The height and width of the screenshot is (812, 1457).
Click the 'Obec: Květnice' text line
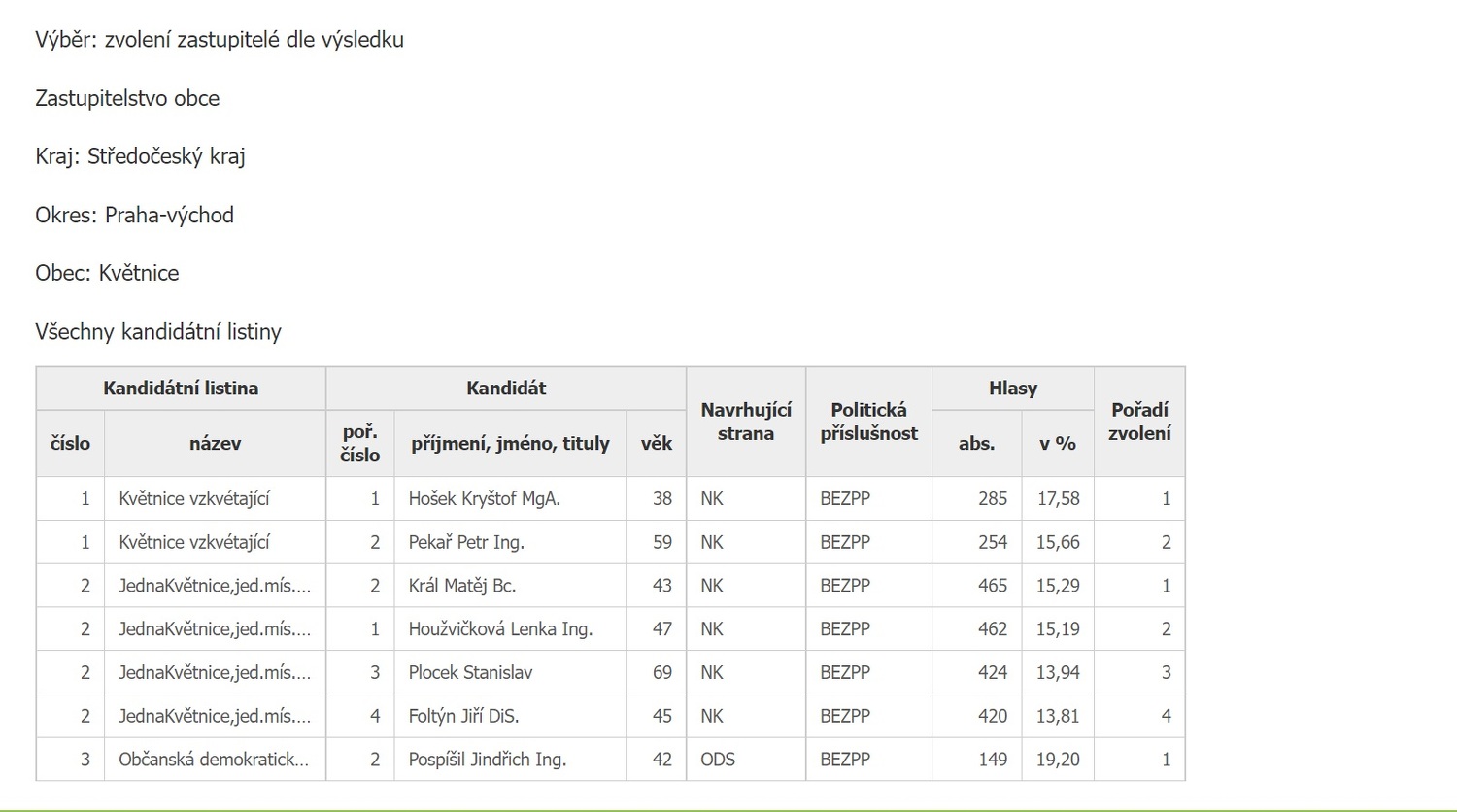tap(107, 273)
